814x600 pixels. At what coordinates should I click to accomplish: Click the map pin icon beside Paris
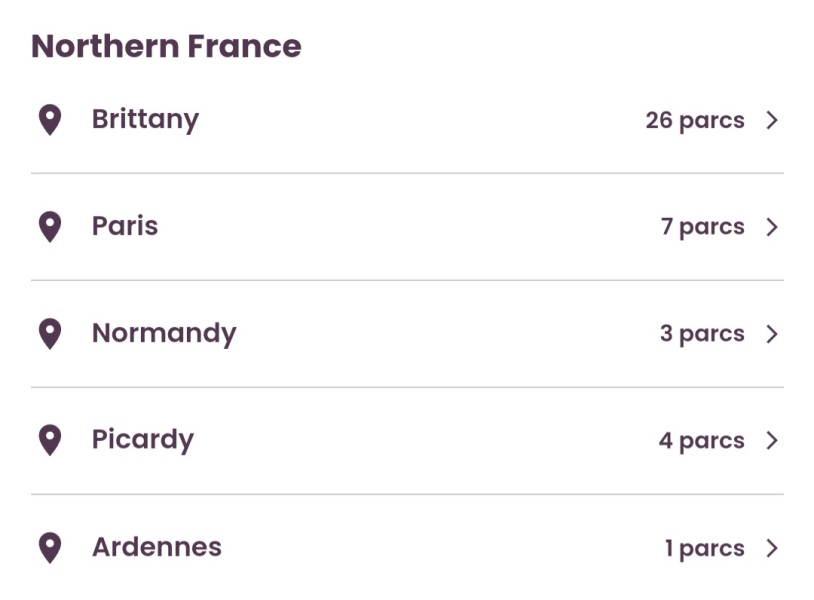(49, 227)
